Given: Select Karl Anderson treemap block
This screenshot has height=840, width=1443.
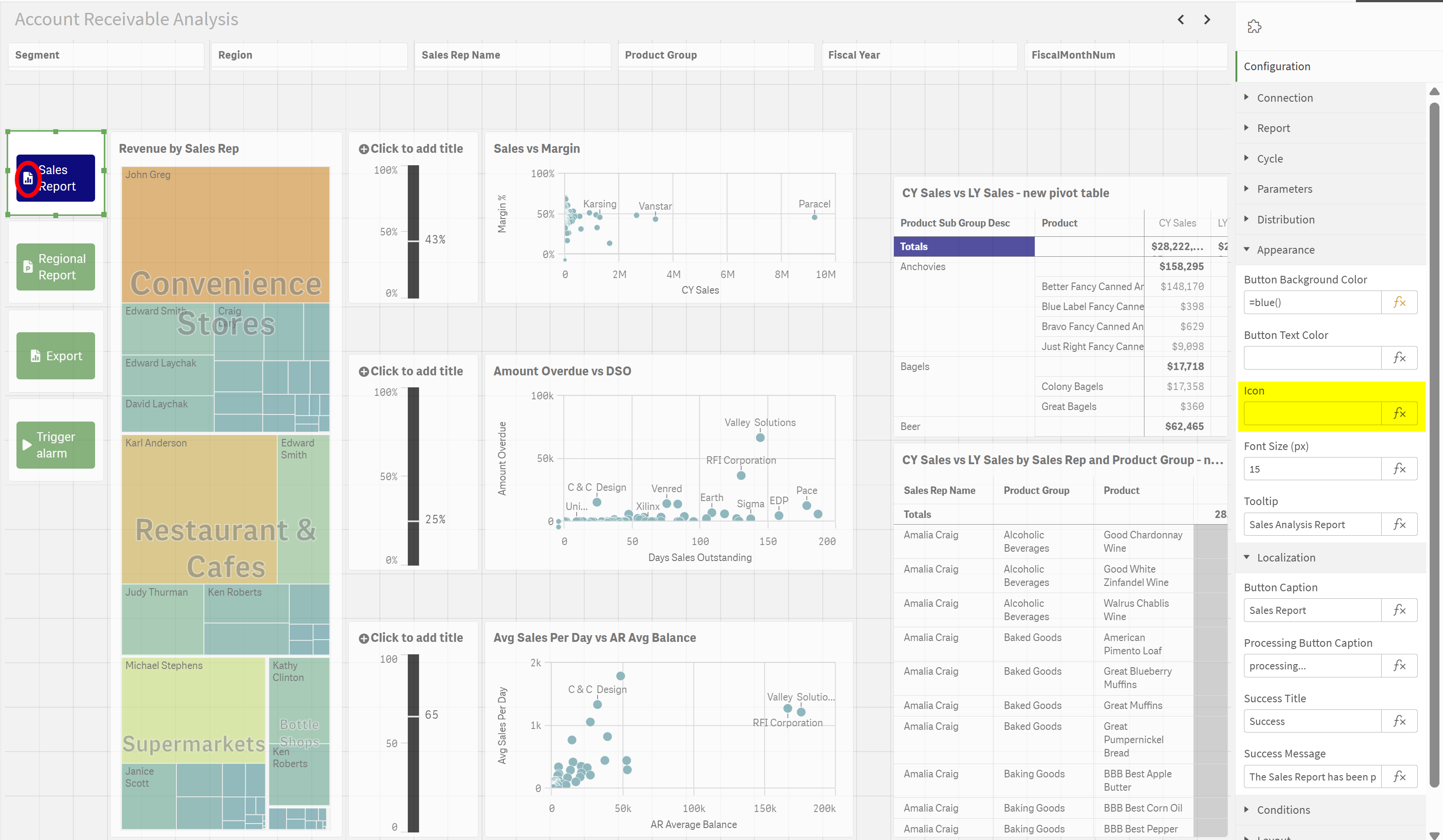Looking at the screenshot, I should (x=199, y=509).
